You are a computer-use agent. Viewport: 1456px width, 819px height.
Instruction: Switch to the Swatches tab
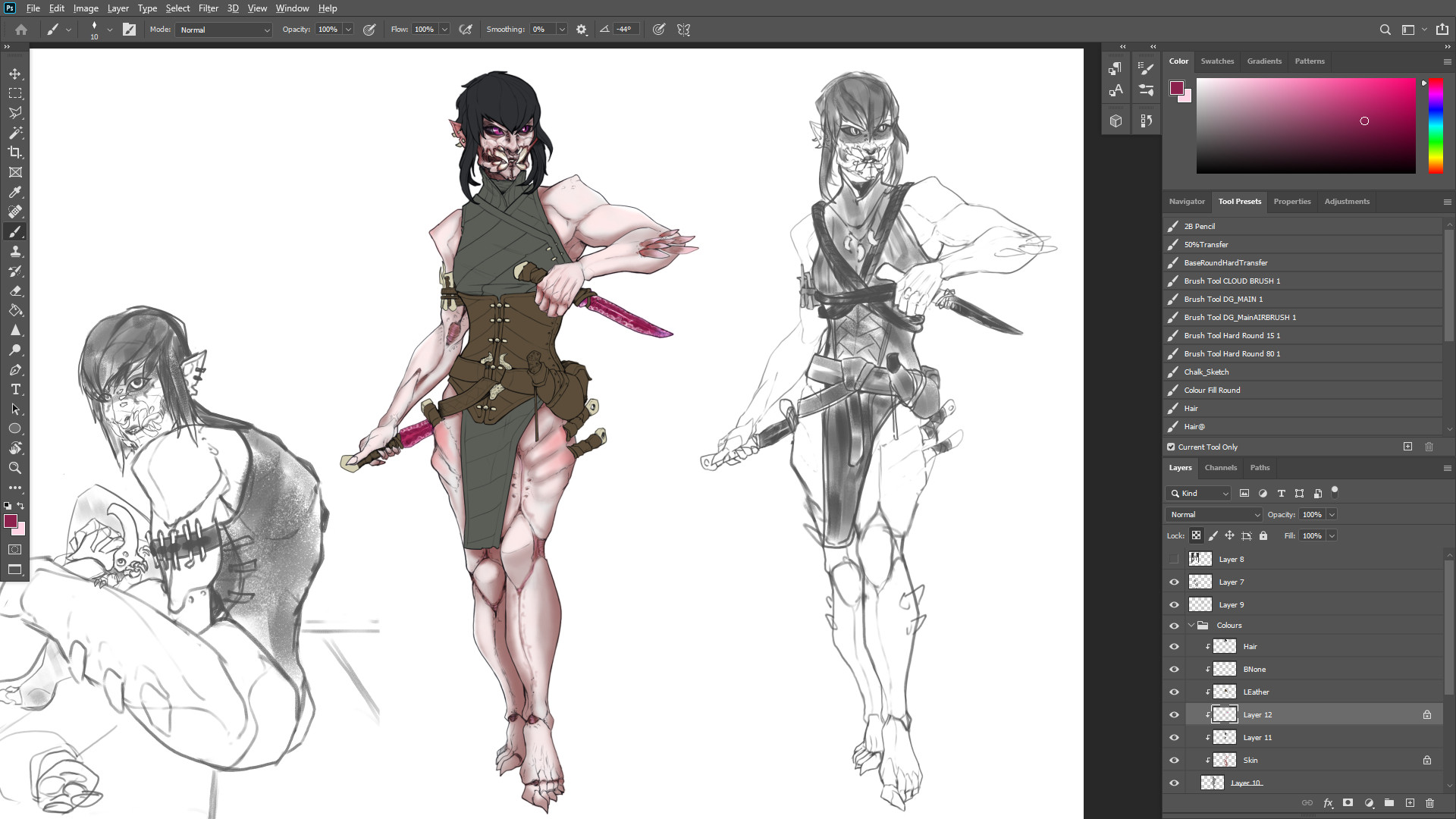coord(1217,61)
